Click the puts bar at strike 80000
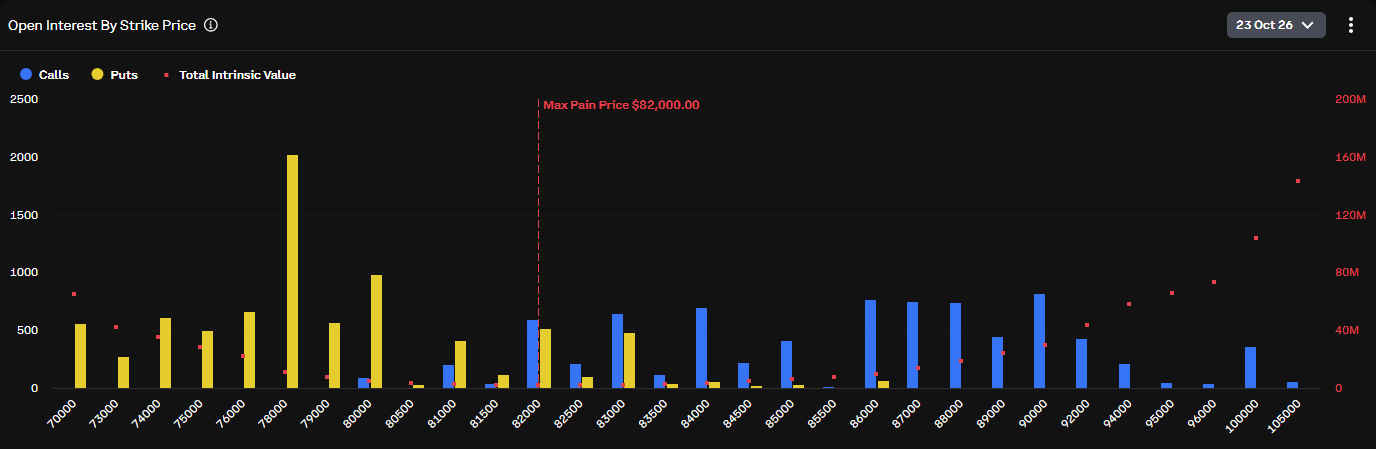Screen dimensions: 1376x449 (376, 331)
